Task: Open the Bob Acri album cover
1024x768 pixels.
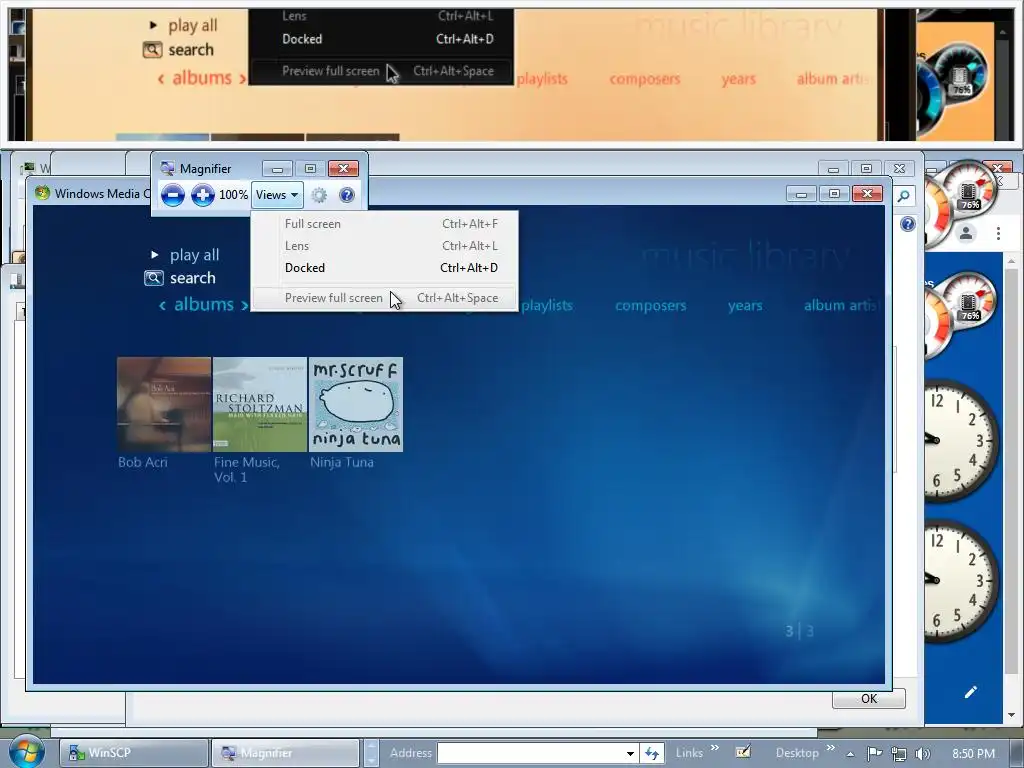Action: pos(164,404)
